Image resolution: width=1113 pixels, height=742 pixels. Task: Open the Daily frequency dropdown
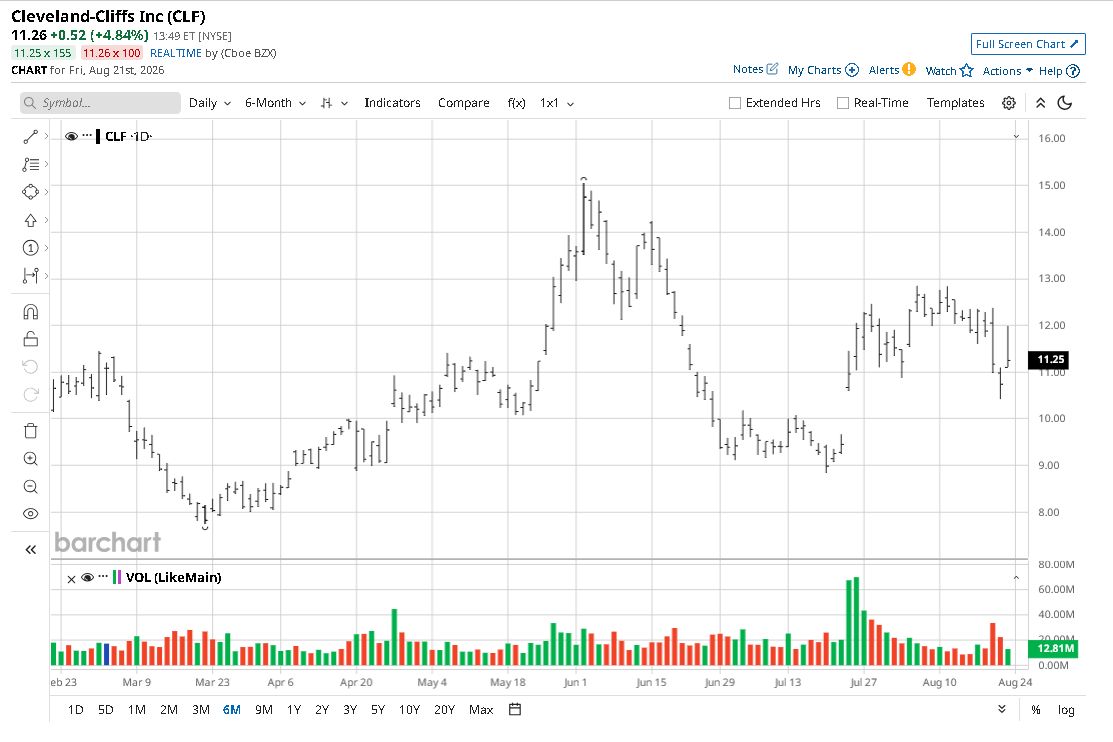click(210, 103)
